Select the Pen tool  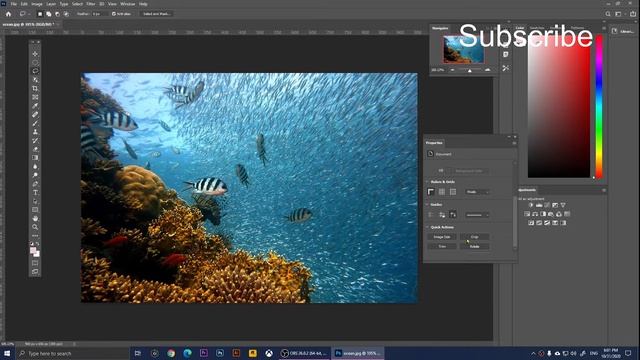[35, 184]
